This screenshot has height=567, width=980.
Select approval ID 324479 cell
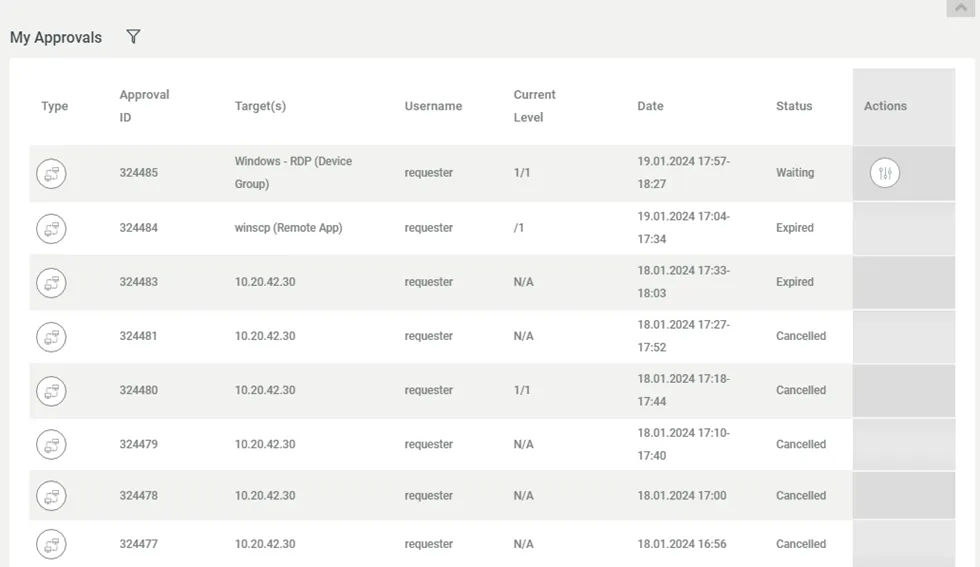(x=139, y=444)
